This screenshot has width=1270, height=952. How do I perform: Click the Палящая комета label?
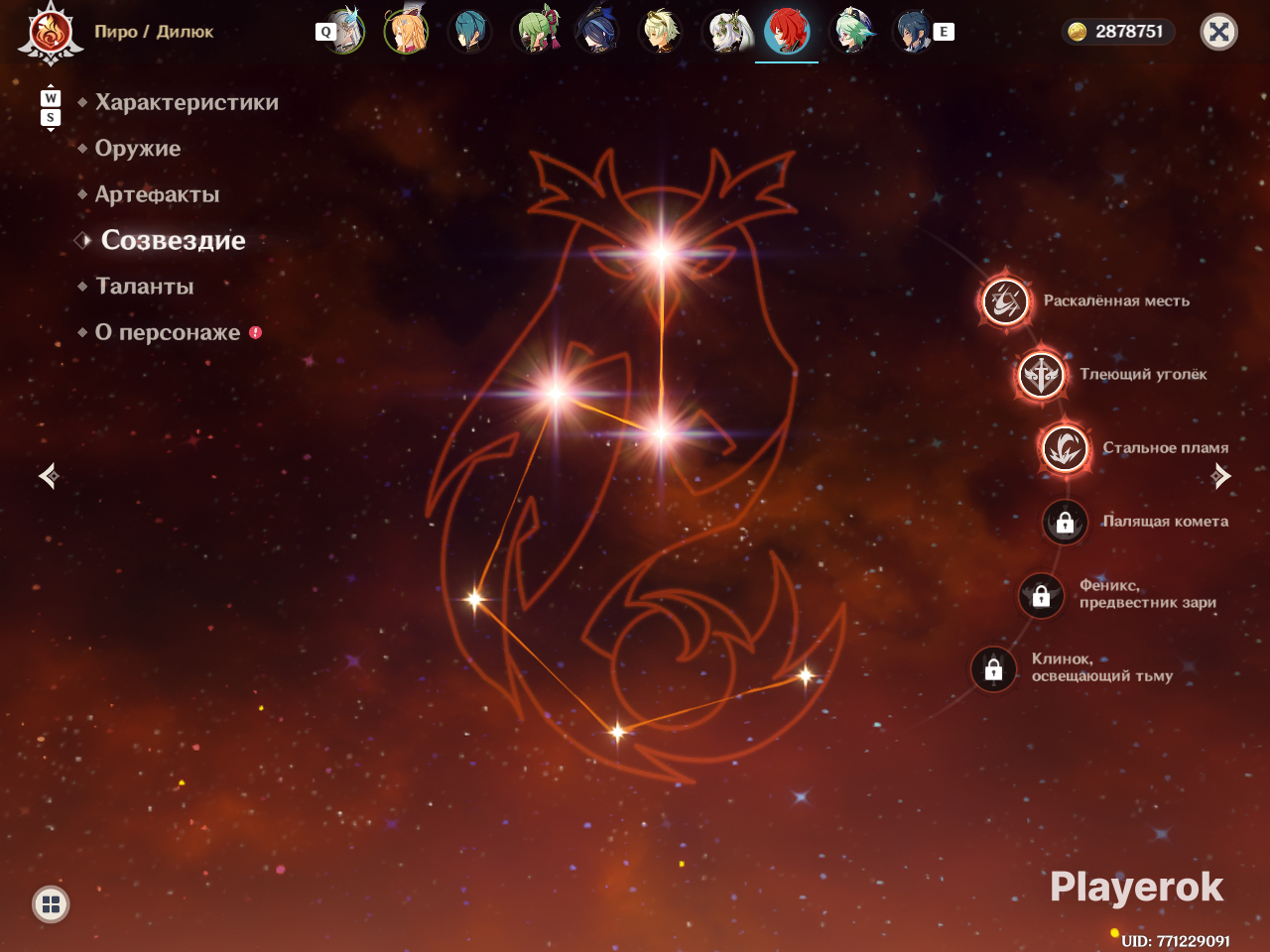1165,522
